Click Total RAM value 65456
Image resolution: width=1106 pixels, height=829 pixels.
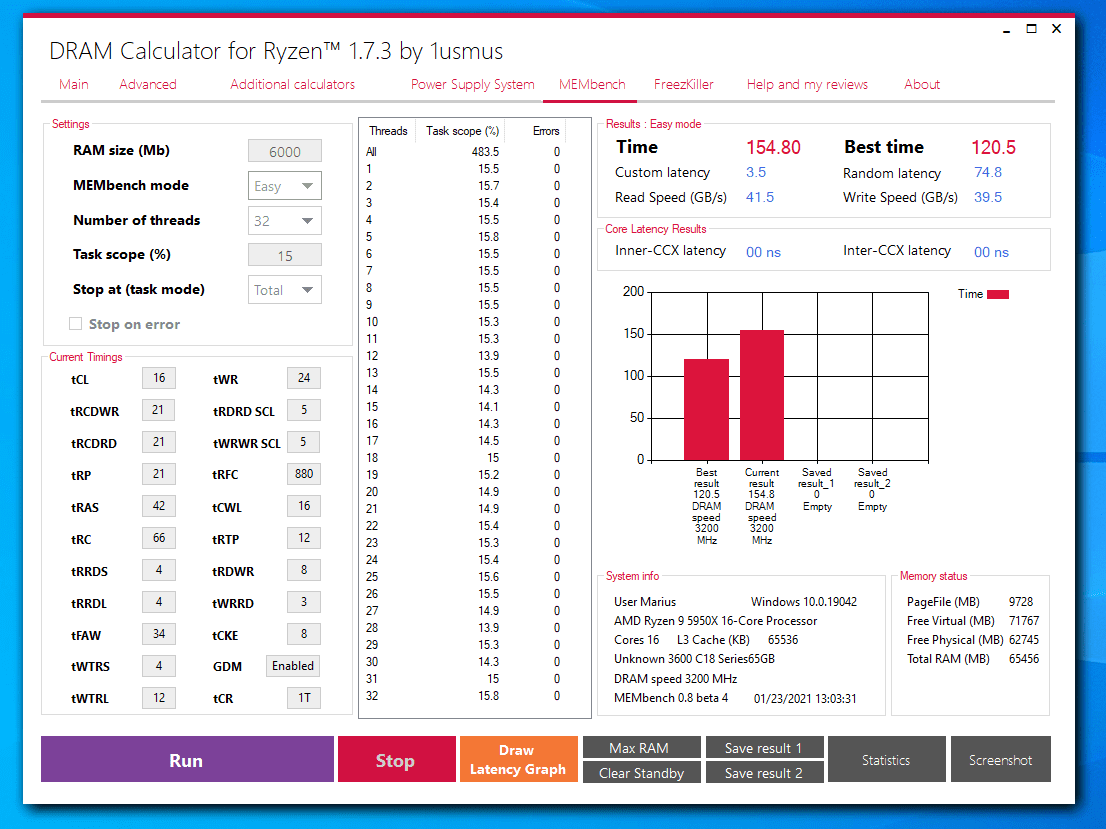(1023, 659)
